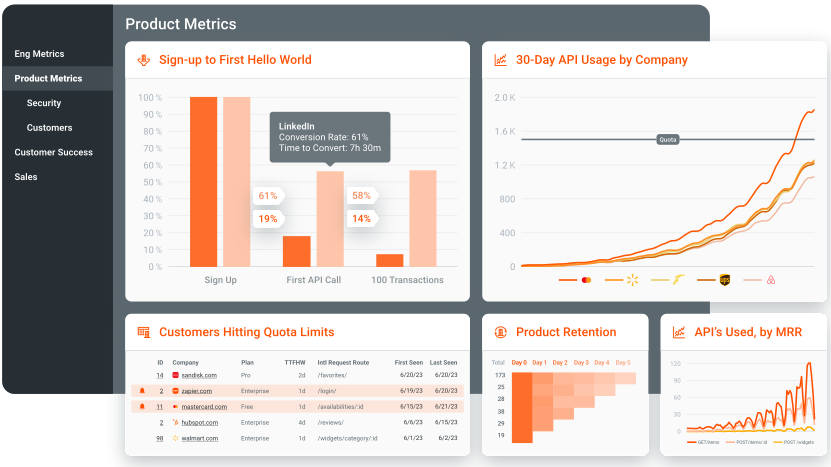Image resolution: width=831 pixels, height=467 pixels.
Task: Open Eng Metrics in the sidebar
Action: click(39, 54)
